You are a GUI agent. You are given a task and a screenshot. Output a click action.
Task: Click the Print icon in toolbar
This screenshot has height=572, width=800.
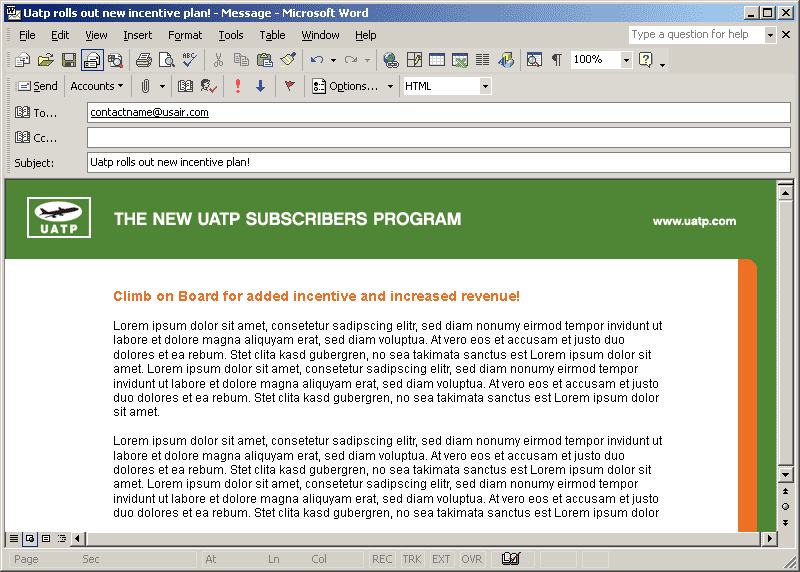pyautogui.click(x=143, y=60)
